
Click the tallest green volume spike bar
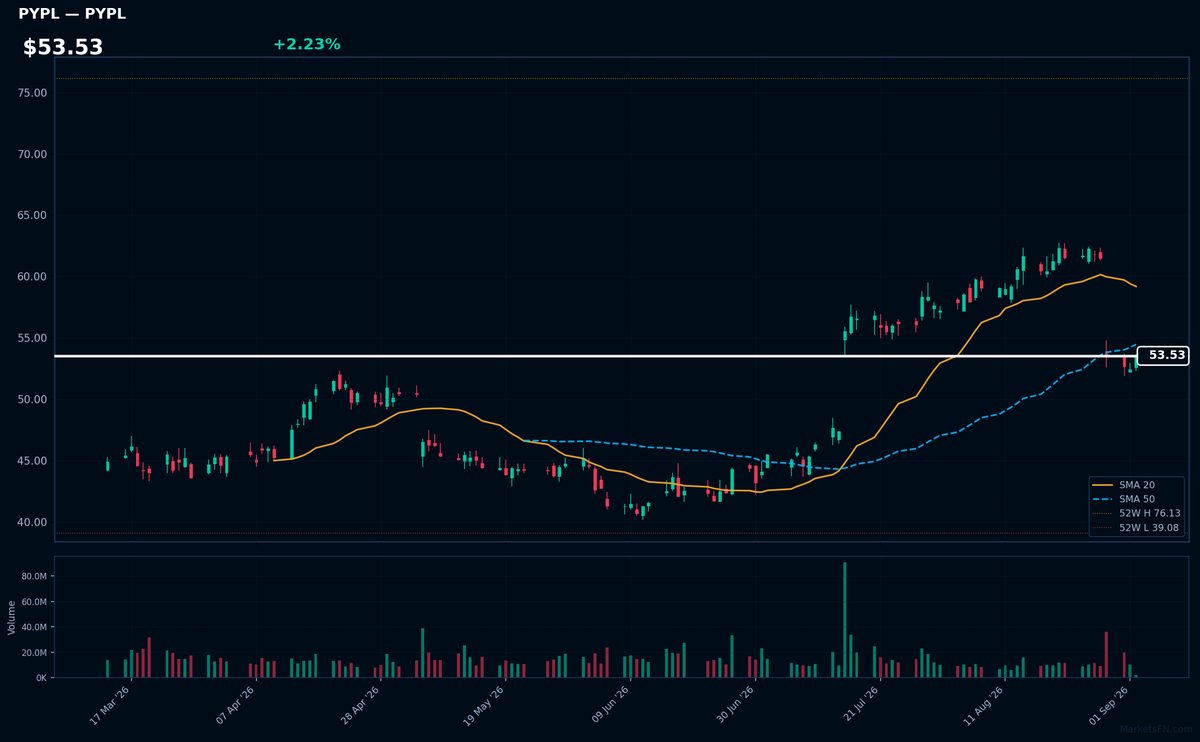844,620
